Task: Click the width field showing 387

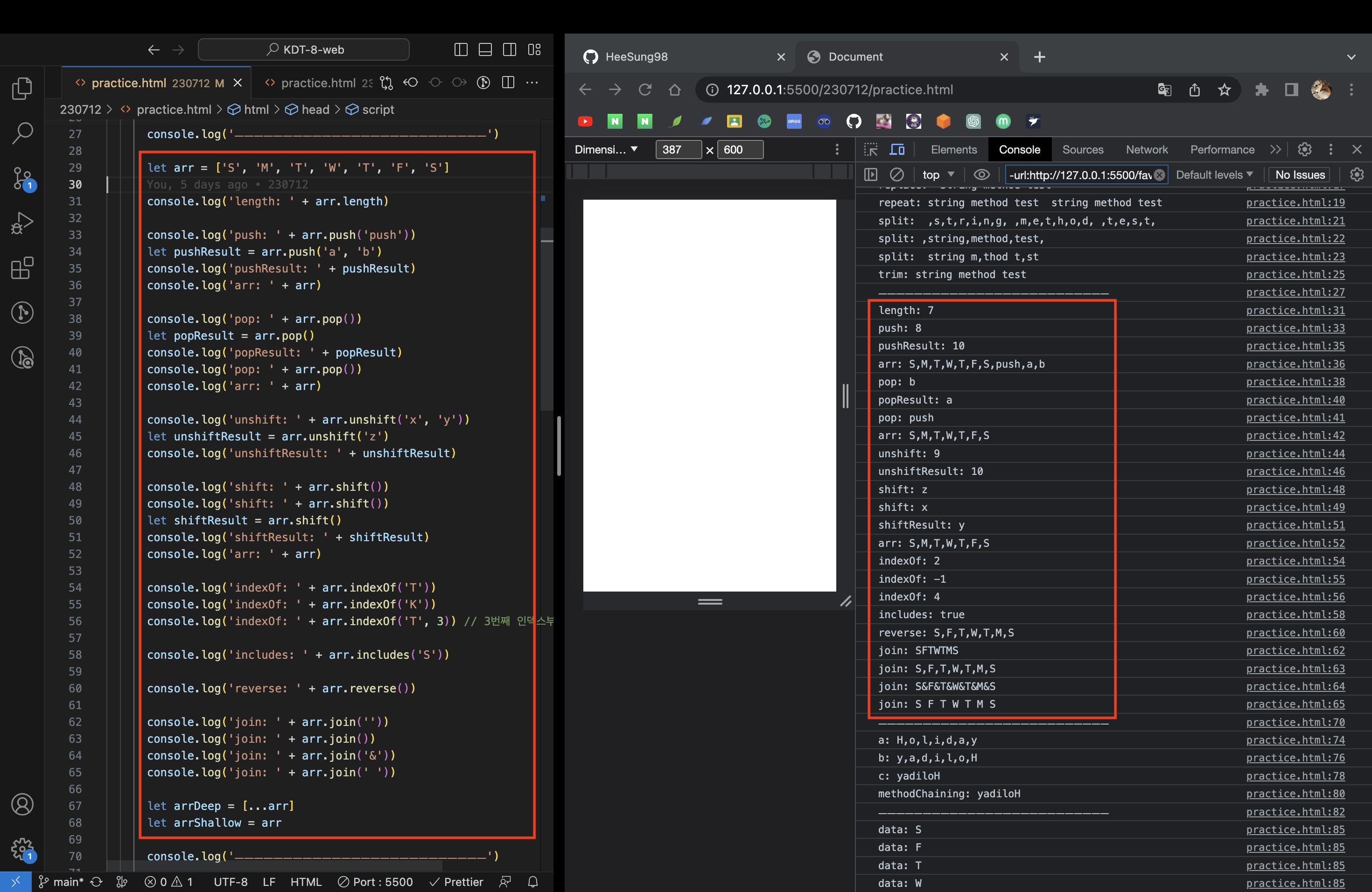Action: 679,149
